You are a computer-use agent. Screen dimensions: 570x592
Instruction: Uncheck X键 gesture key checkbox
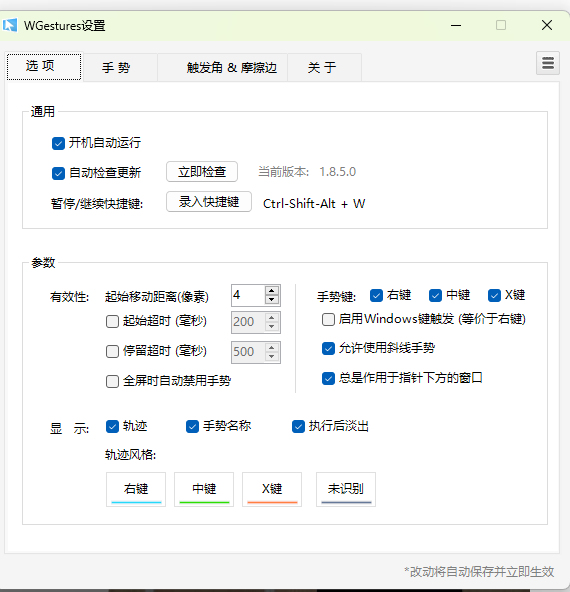pos(494,295)
